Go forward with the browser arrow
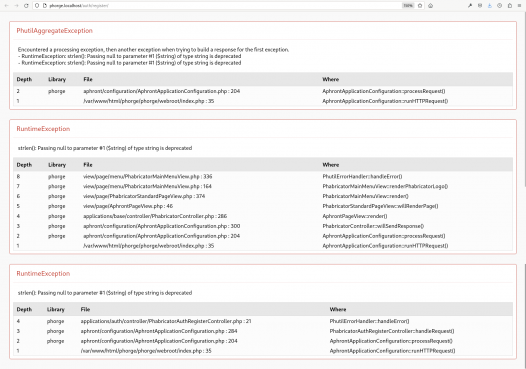The image size is (526, 369). point(16,6)
